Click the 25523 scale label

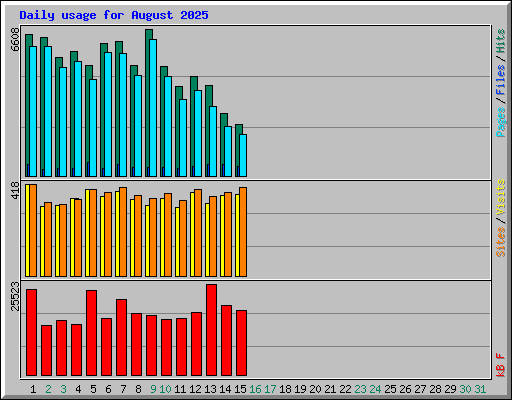click(15, 296)
